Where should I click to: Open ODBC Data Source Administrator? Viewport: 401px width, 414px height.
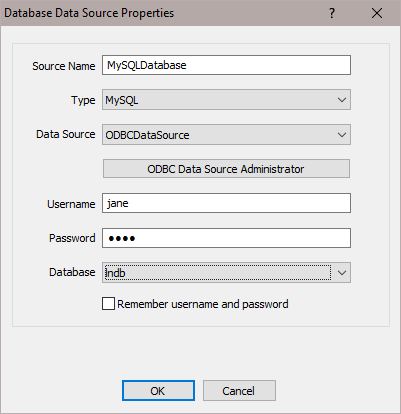(x=226, y=169)
